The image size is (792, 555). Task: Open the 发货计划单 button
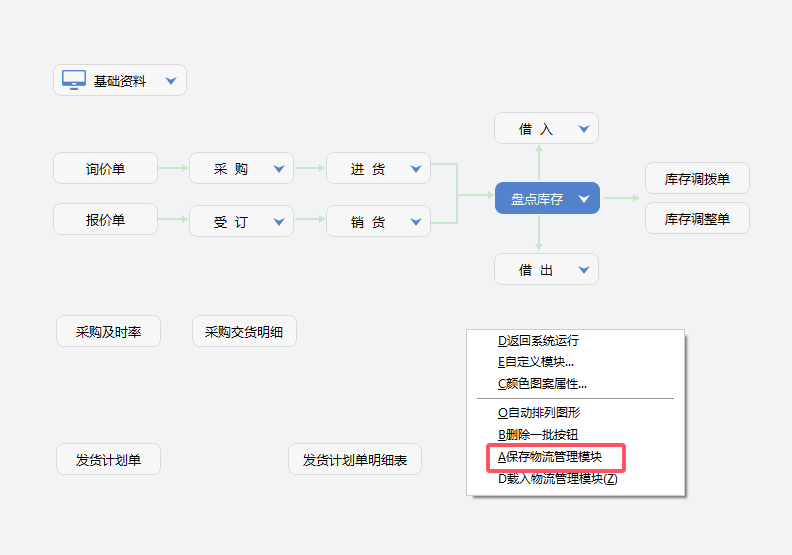click(108, 460)
